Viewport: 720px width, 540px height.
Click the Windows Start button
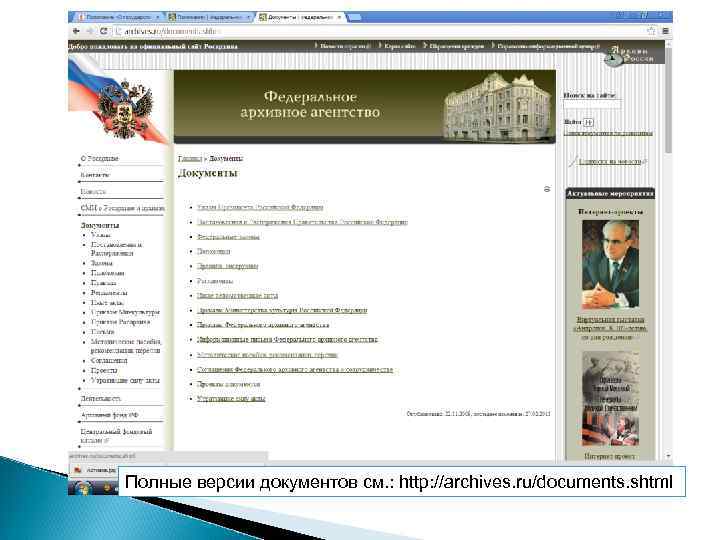(x=83, y=487)
